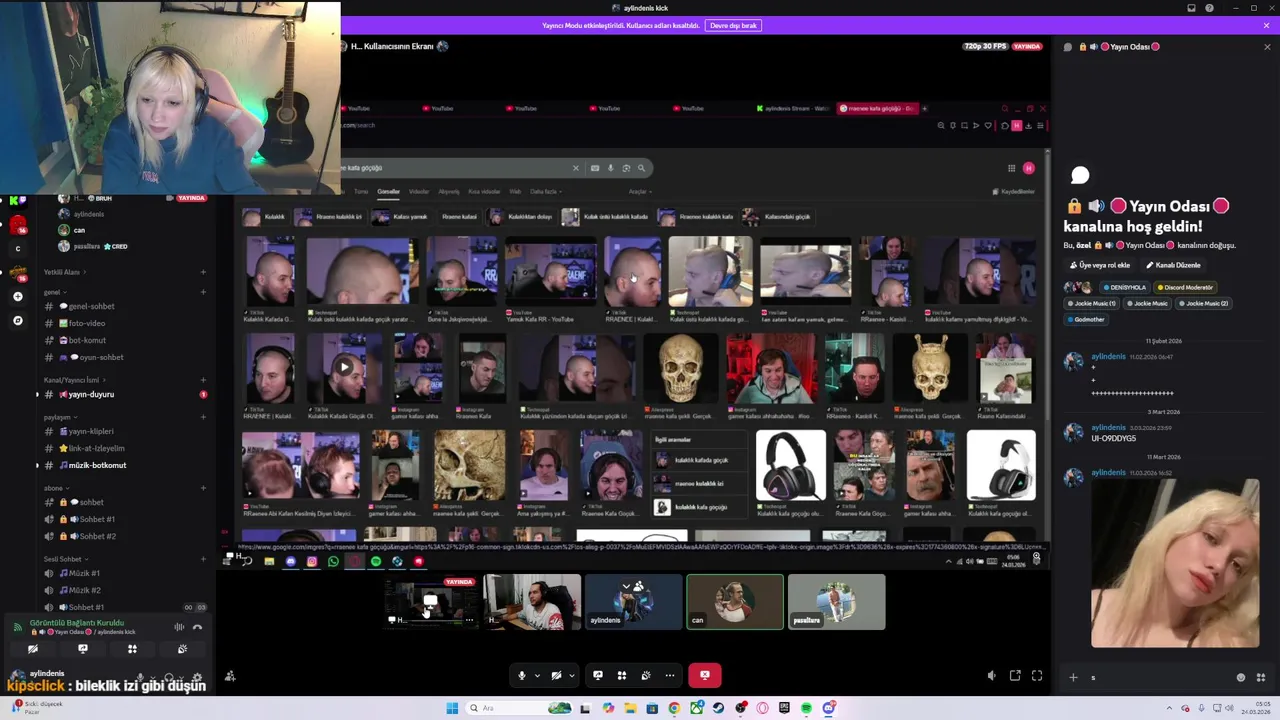Select the Discord Moderatör role tag
The height and width of the screenshot is (720, 1280).
1186,287
